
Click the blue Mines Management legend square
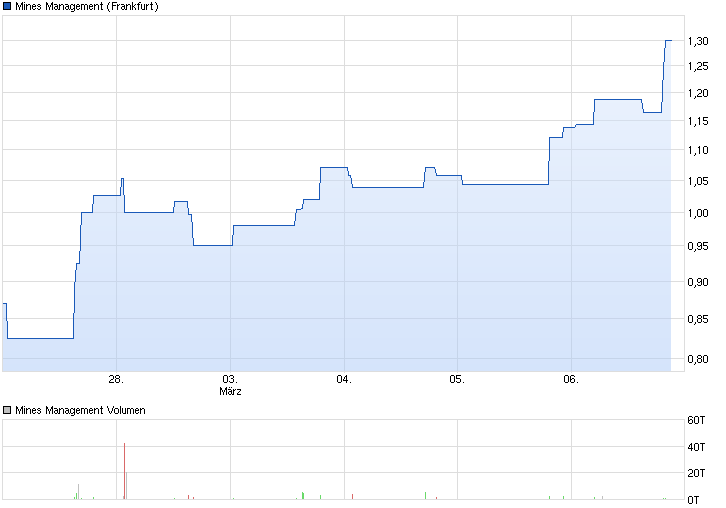coord(7,6)
